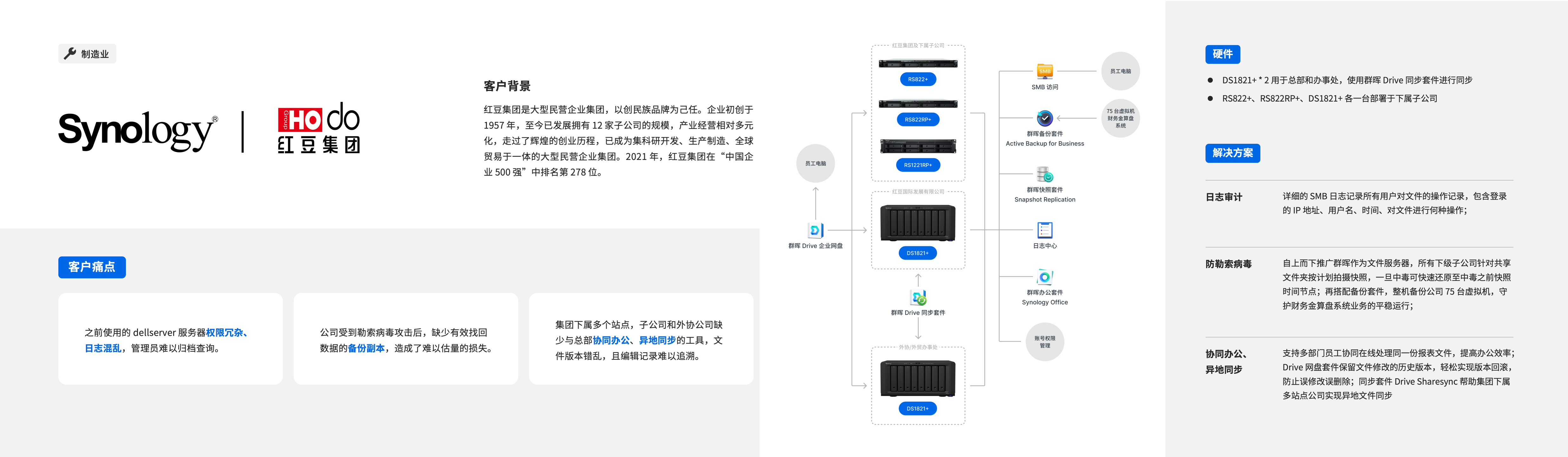Click the 账号权限管理 circle
Image resolution: width=1568 pixels, height=457 pixels.
click(1044, 342)
